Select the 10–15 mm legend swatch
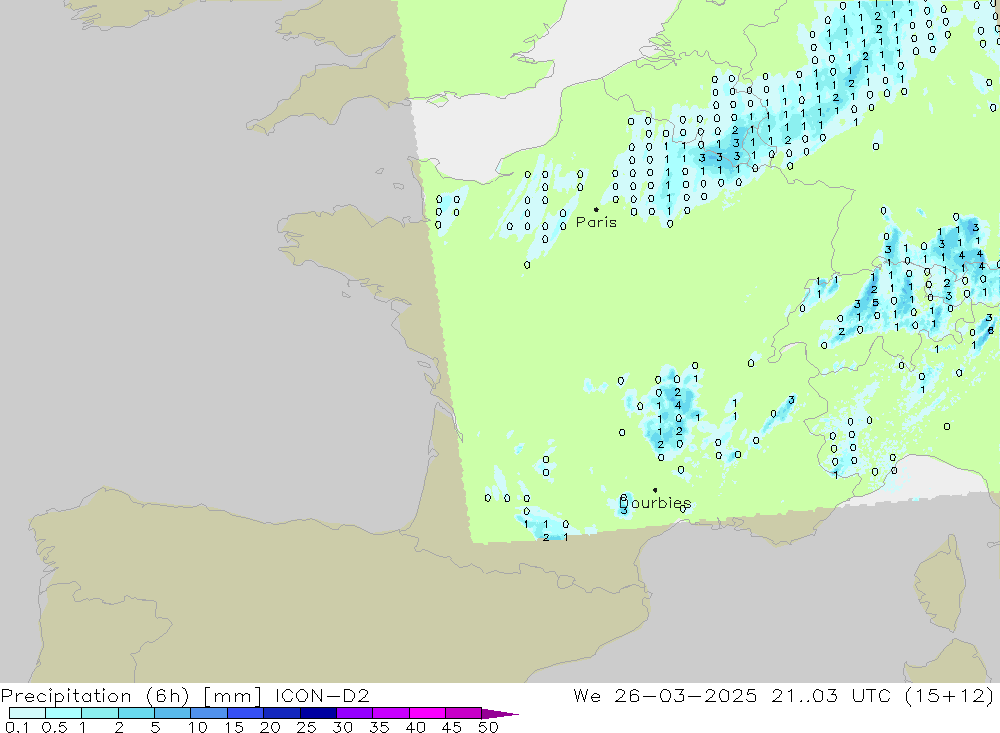 point(209,713)
